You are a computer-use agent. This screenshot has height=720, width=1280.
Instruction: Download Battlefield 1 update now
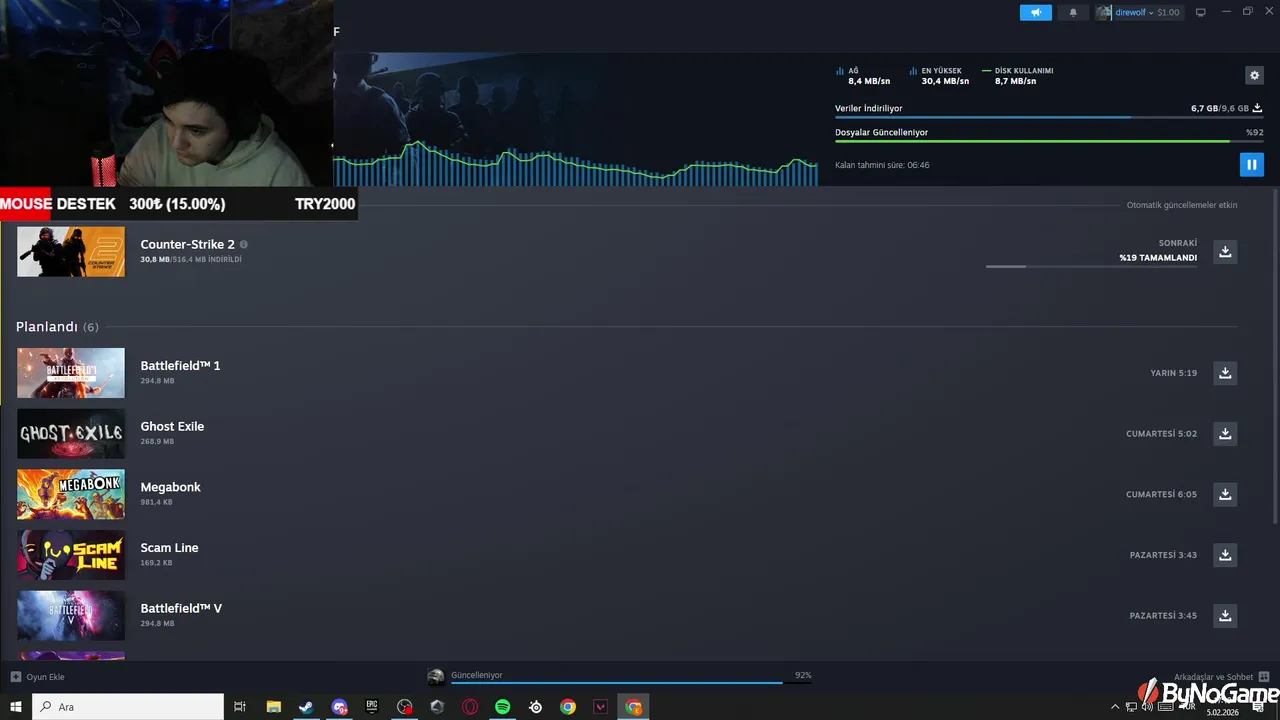(x=1225, y=373)
